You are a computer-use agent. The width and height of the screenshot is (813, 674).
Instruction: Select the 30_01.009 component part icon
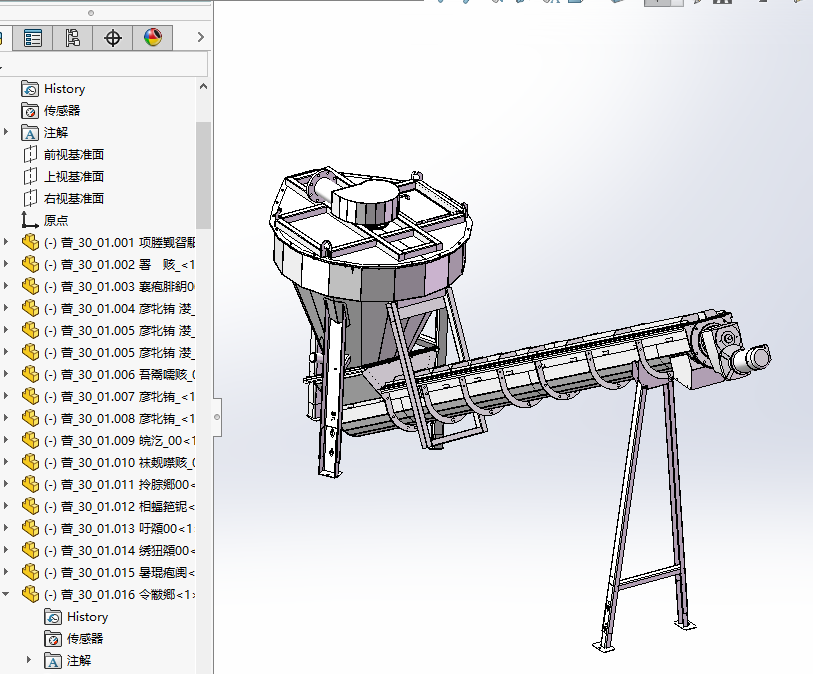click(x=30, y=440)
